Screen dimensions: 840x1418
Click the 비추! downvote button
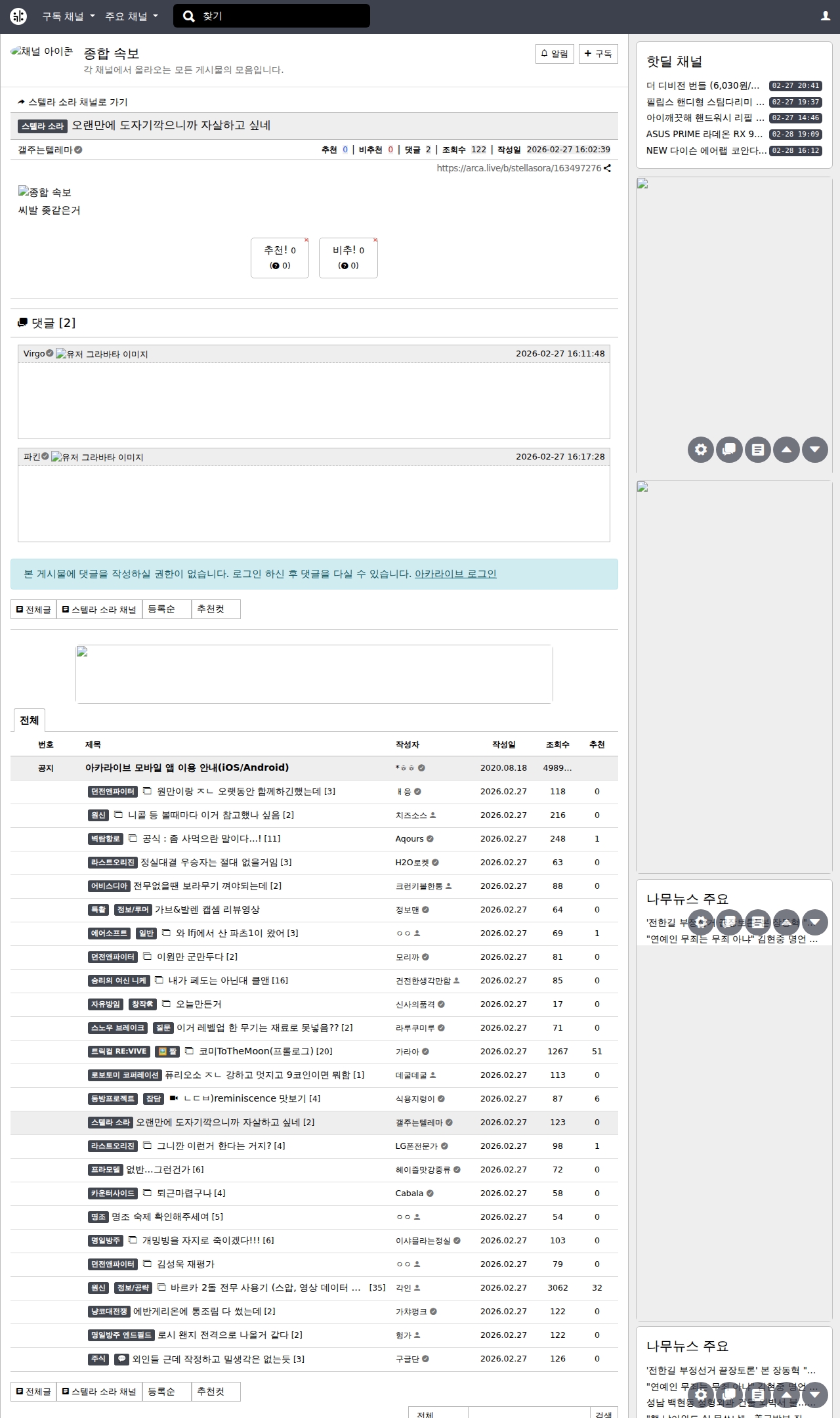348,257
